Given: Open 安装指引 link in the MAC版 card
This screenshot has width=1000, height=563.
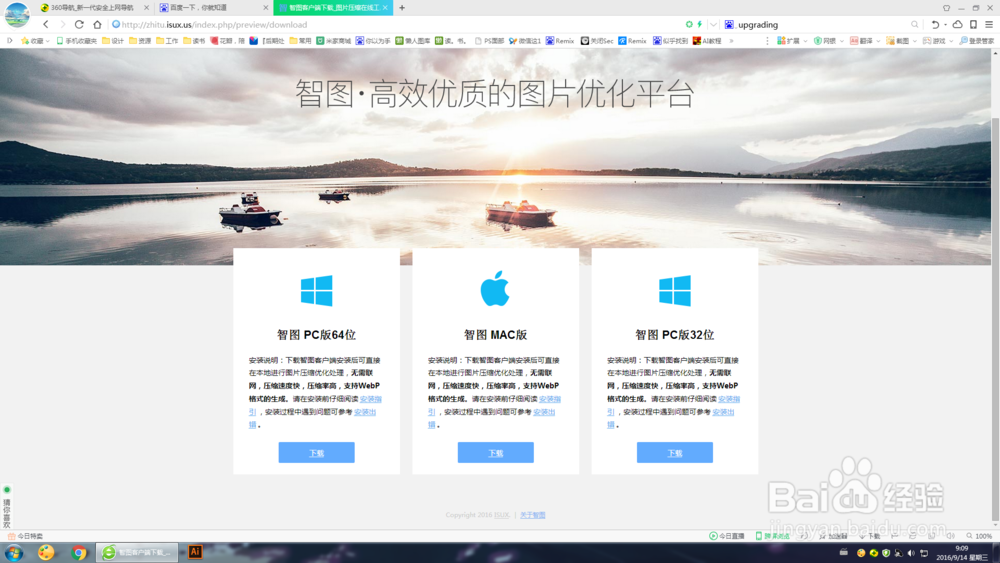Looking at the screenshot, I should point(550,399).
